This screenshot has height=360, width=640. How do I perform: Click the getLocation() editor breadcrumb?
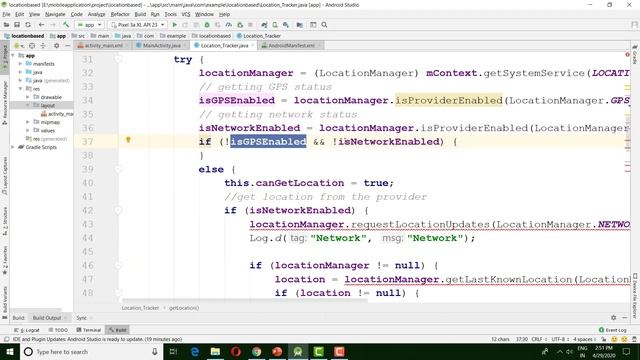tap(184, 308)
